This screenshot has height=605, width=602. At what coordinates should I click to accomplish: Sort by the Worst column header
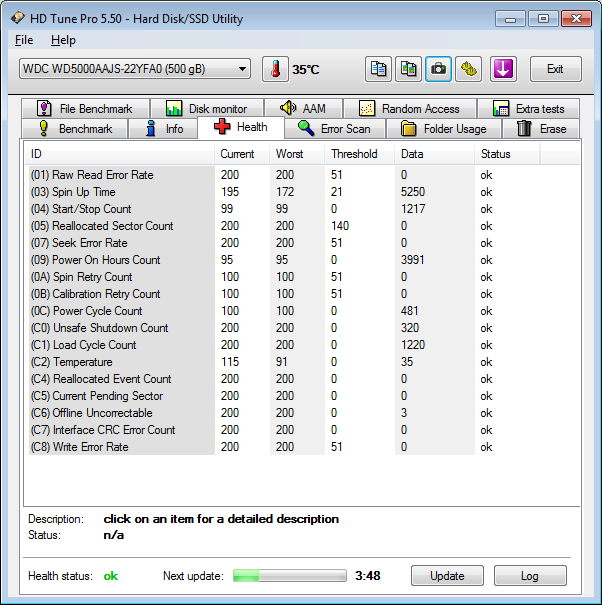click(297, 154)
